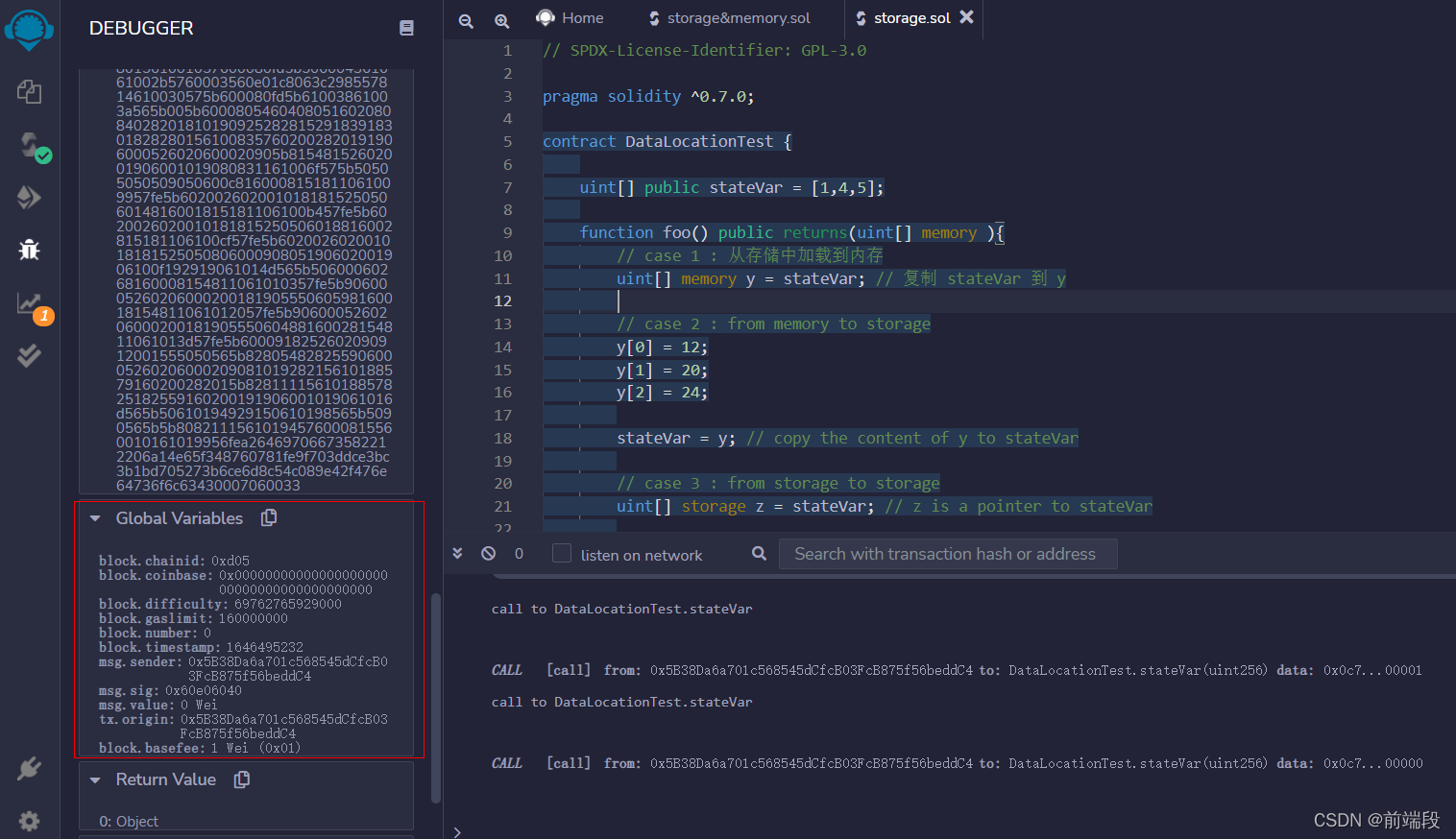The height and width of the screenshot is (839, 1456).
Task: Click the function foo() declaration line
Action: (x=792, y=232)
